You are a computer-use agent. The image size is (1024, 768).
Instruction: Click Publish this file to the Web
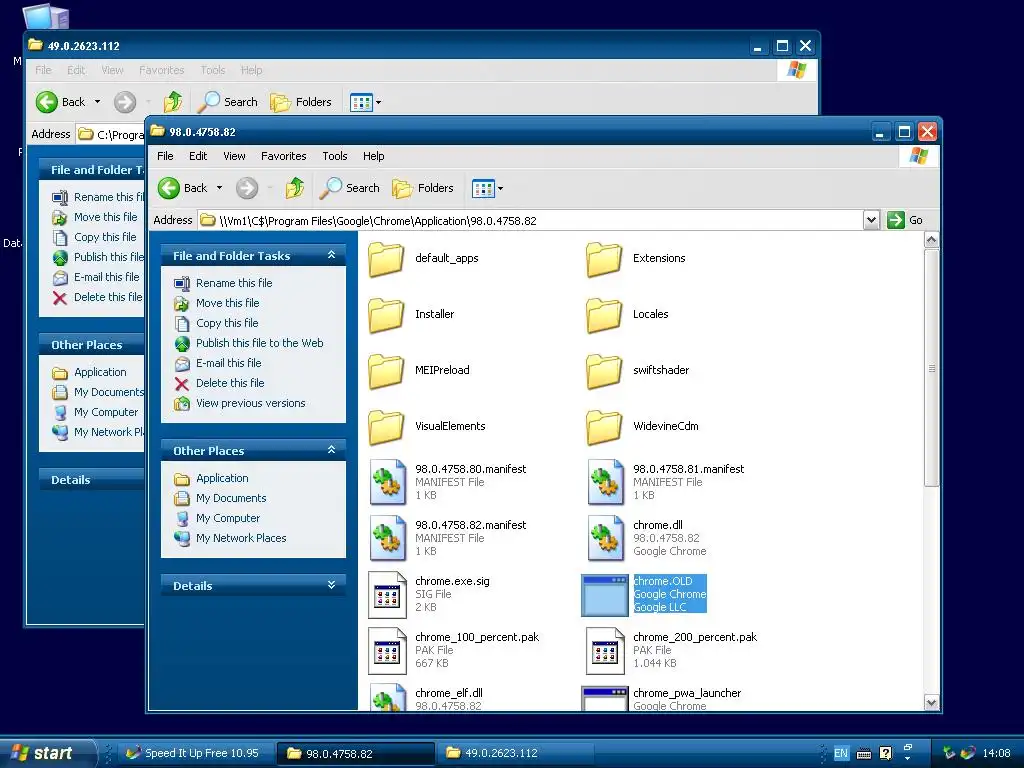[259, 343]
